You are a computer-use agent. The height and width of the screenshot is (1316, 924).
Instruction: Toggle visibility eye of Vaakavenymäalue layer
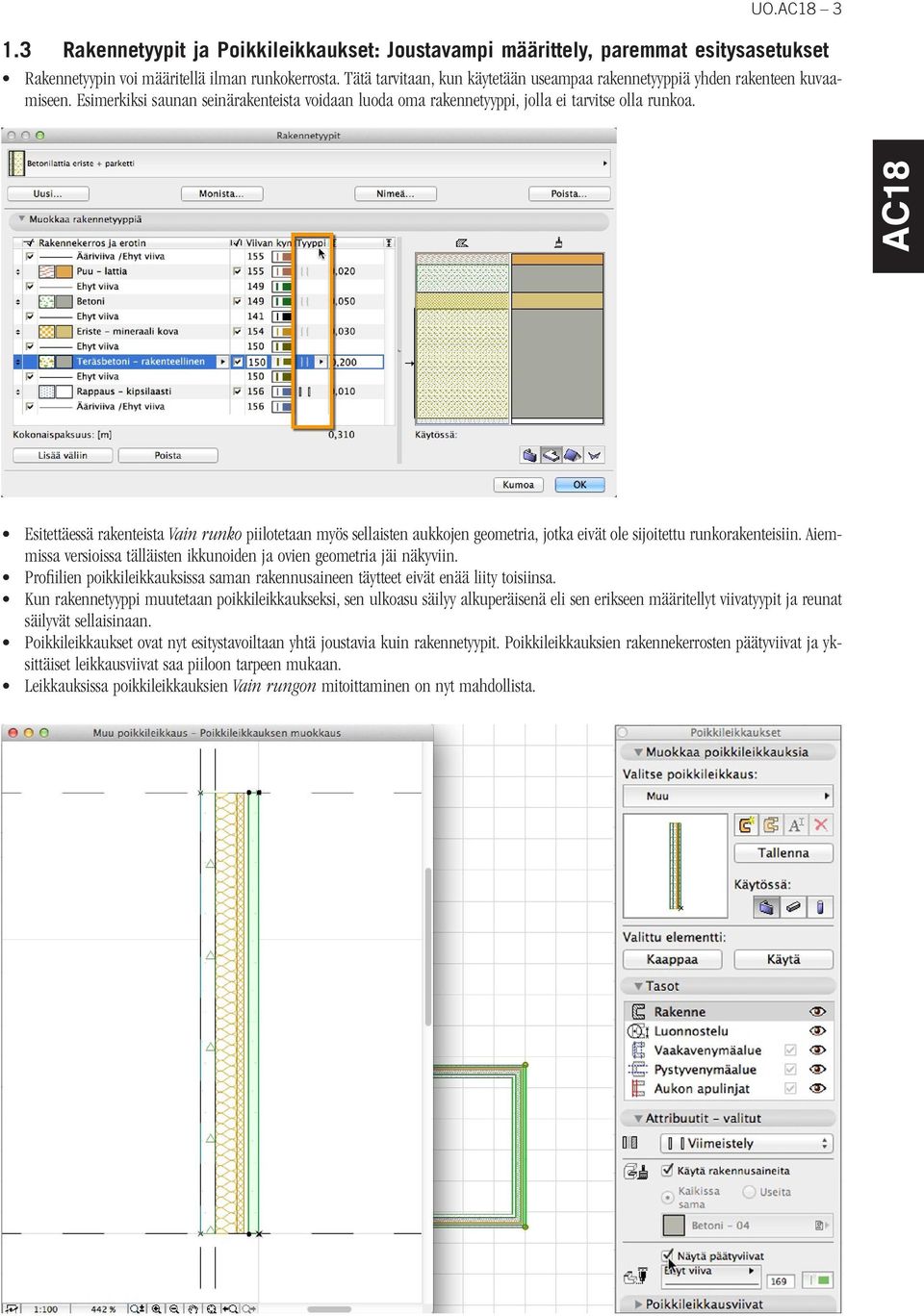[818, 1050]
